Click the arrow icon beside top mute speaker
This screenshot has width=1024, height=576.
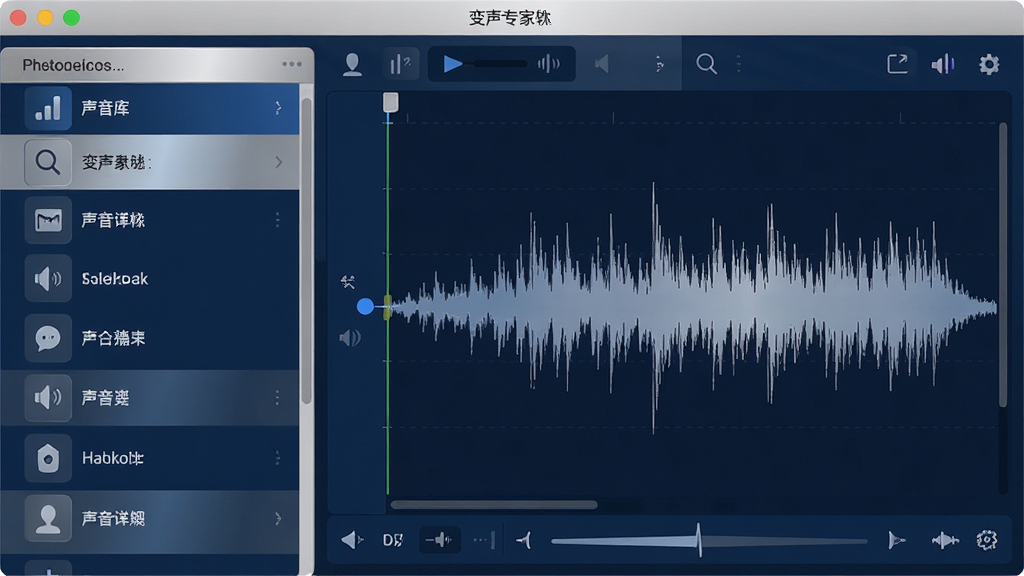click(x=659, y=64)
